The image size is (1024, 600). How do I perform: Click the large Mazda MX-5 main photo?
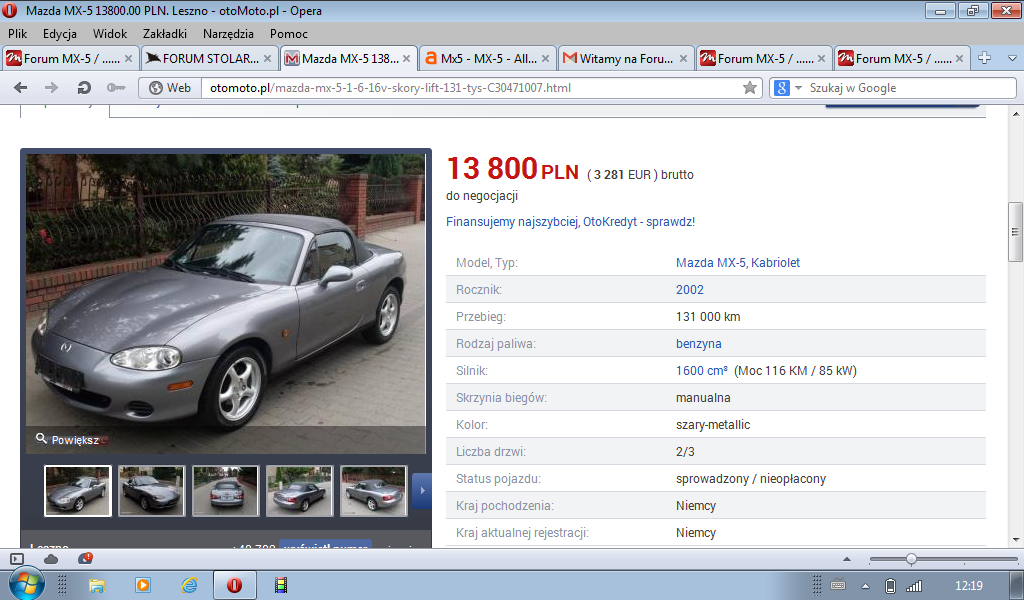[226, 304]
